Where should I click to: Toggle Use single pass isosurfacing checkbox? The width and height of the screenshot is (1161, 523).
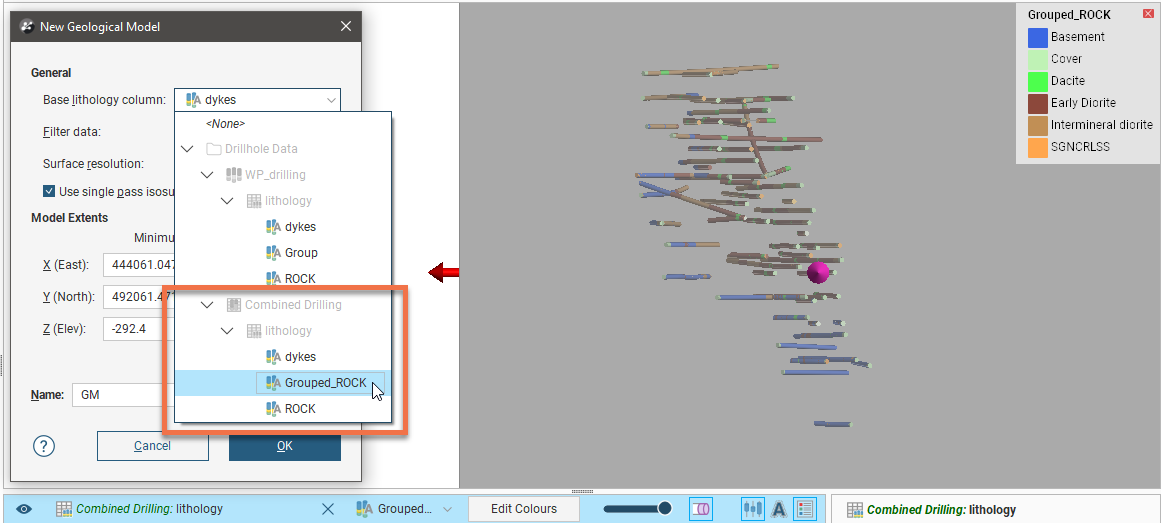pyautogui.click(x=49, y=192)
